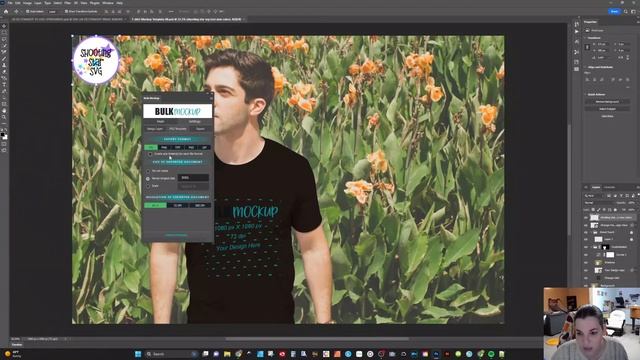Click the resize longest side value field
This screenshot has width=640, height=360.
coord(194,178)
